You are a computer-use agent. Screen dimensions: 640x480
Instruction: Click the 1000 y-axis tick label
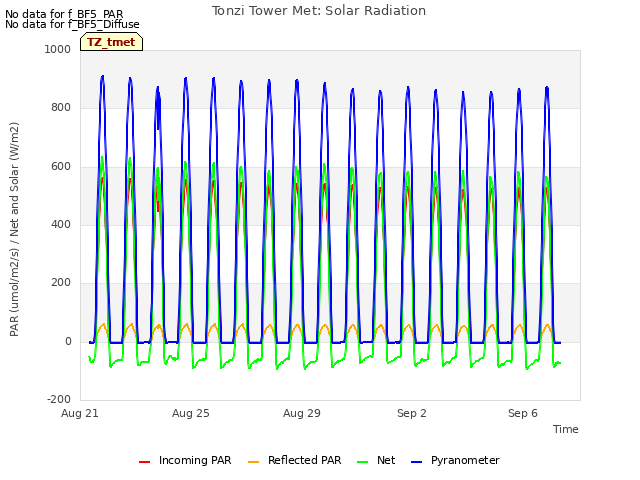tap(58, 49)
